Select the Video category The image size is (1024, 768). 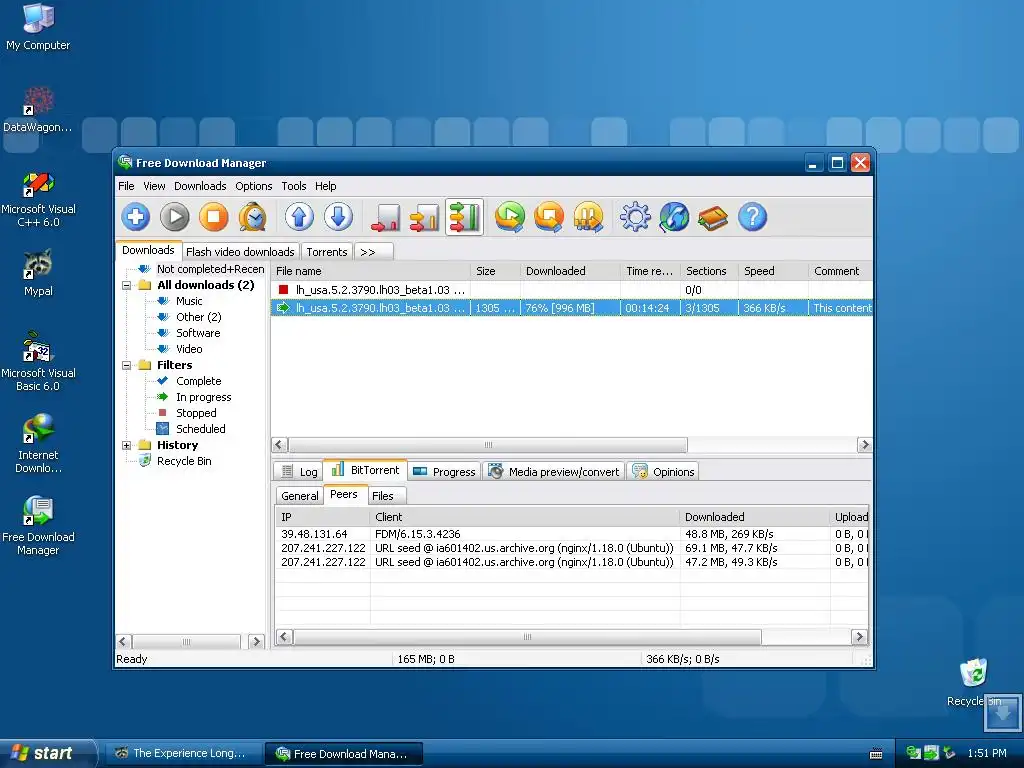click(x=189, y=349)
